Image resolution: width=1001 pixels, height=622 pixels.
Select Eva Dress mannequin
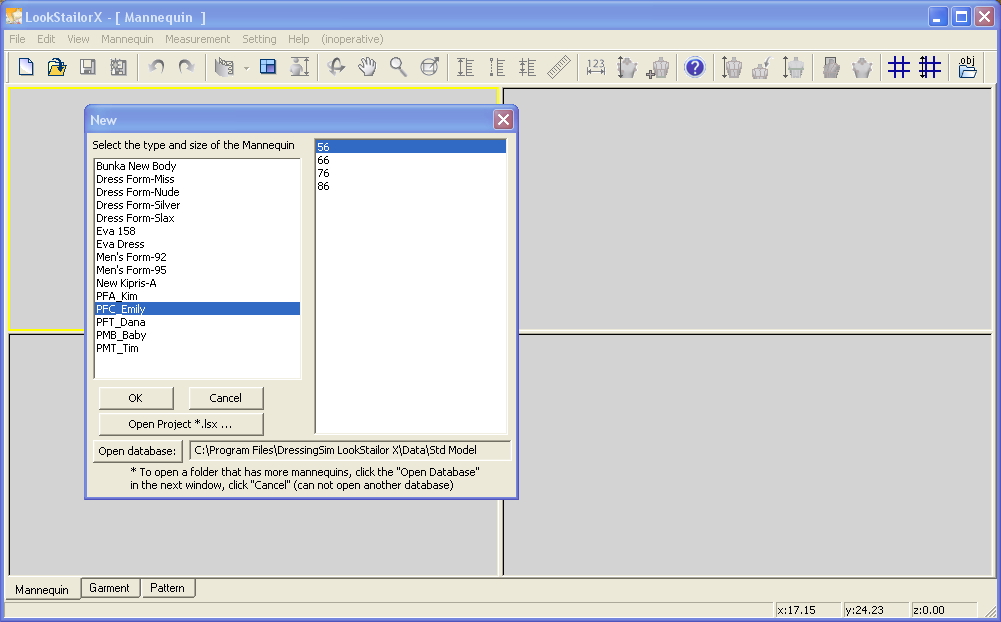coord(197,244)
